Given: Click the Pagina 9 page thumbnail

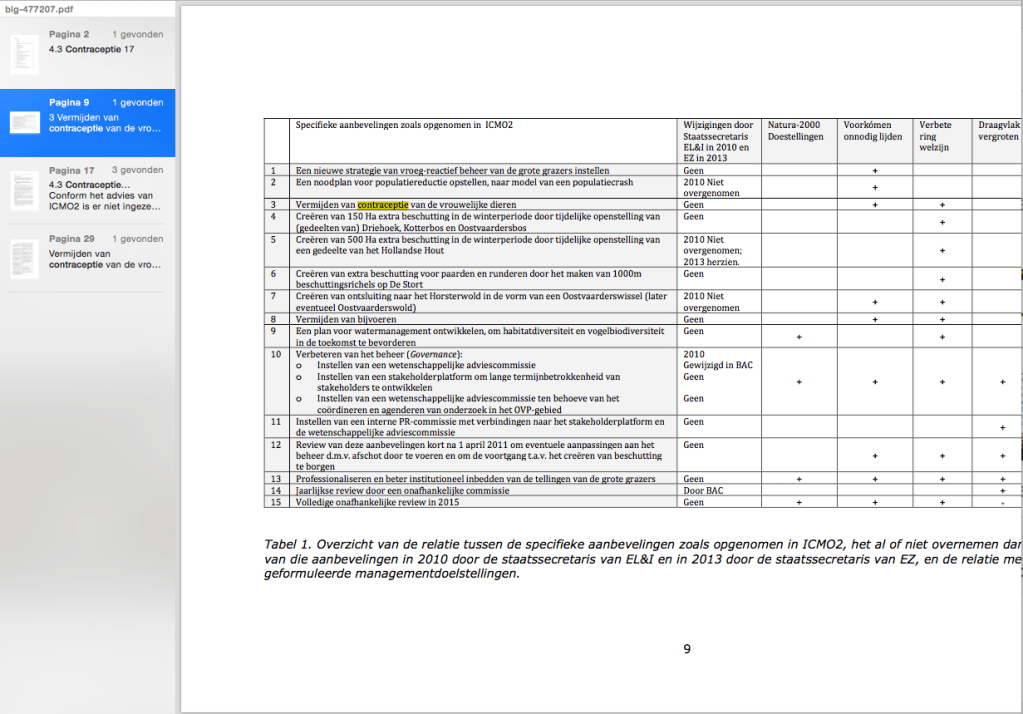Looking at the screenshot, I should 24,122.
